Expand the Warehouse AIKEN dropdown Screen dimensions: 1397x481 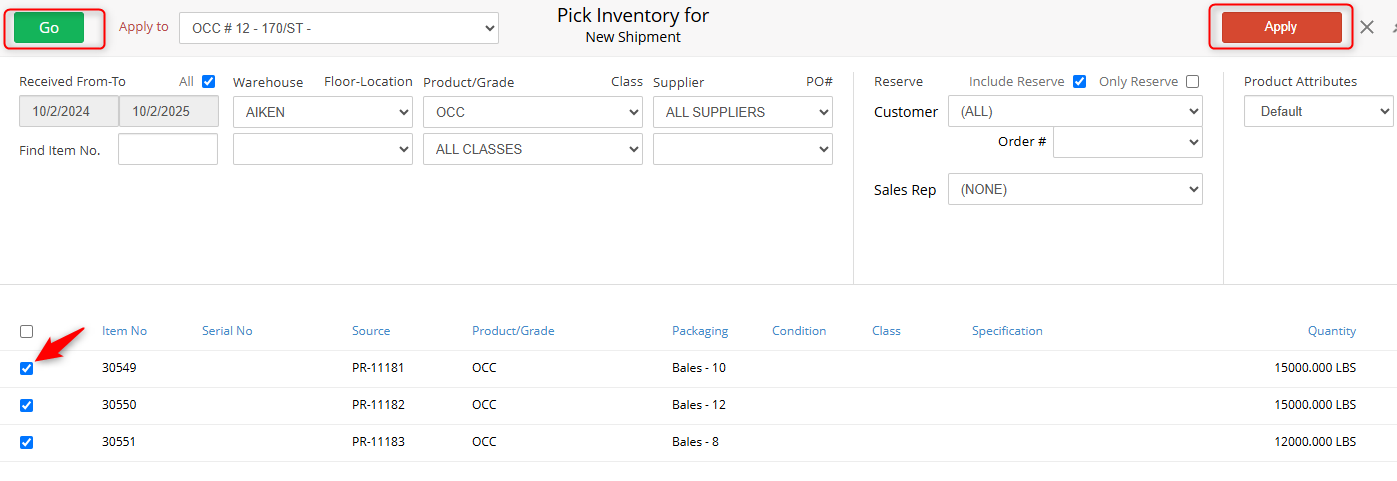[322, 112]
